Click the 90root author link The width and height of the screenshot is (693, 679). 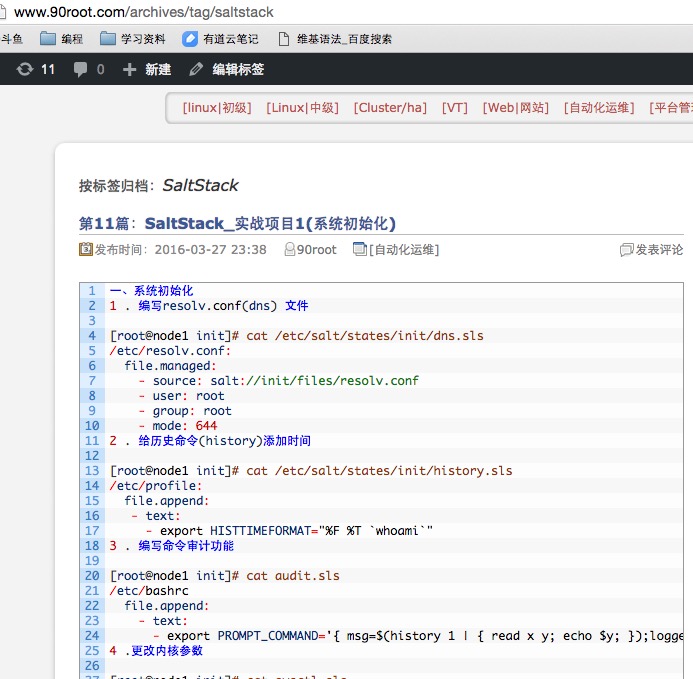pos(317,250)
